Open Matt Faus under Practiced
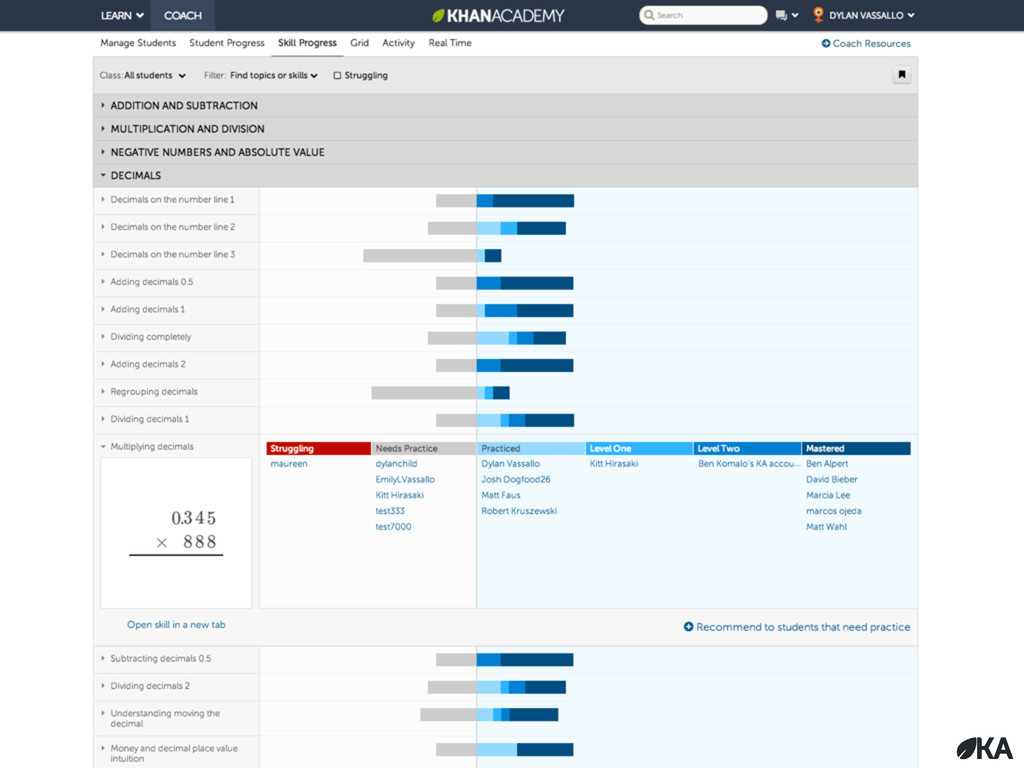Viewport: 1024px width, 768px height. [501, 495]
